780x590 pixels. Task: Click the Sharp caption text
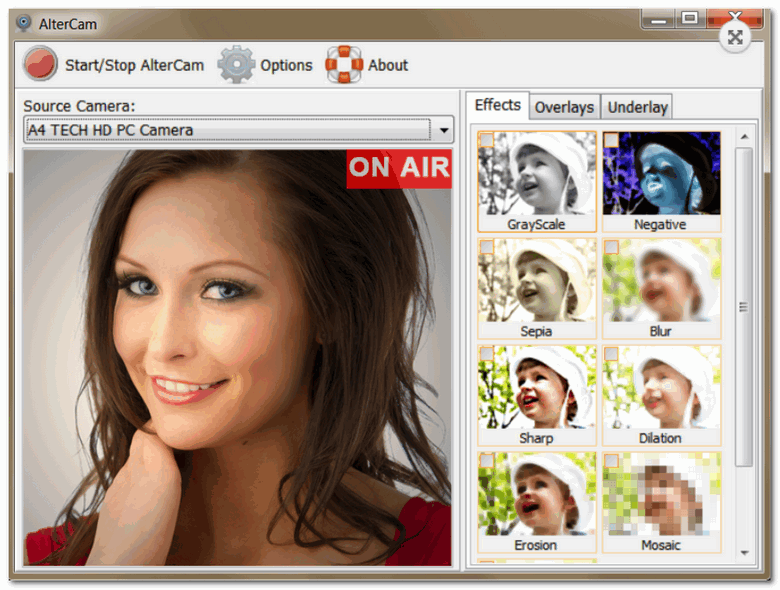coord(536,438)
